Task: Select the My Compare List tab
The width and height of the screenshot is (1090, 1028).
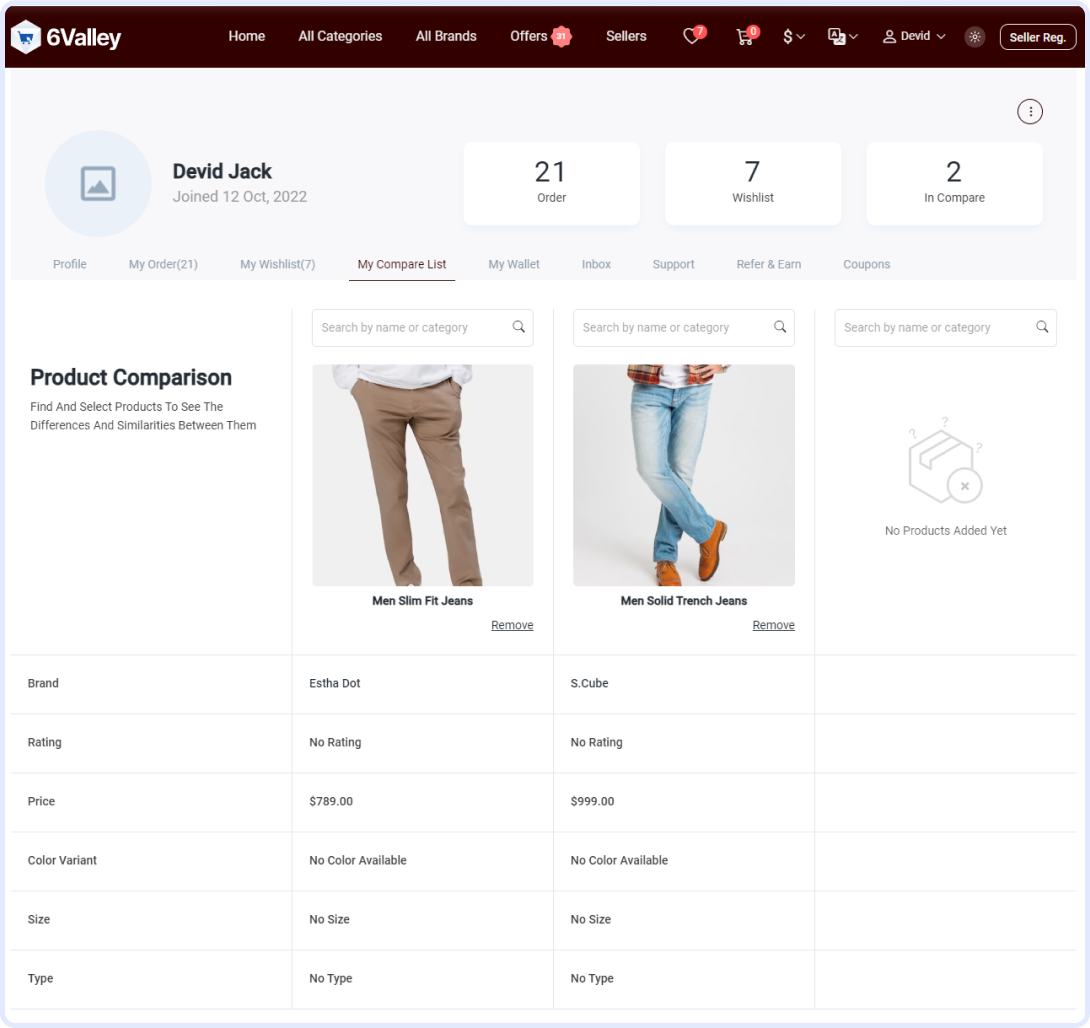Action: click(x=402, y=264)
